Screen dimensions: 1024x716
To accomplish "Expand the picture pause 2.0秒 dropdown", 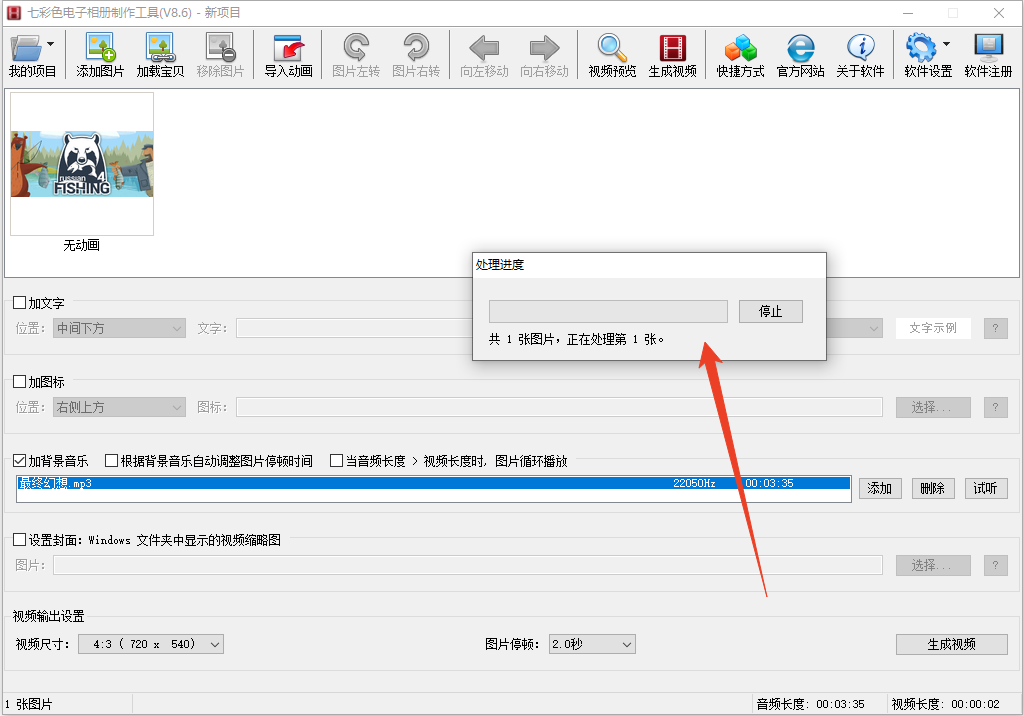I will coord(592,644).
